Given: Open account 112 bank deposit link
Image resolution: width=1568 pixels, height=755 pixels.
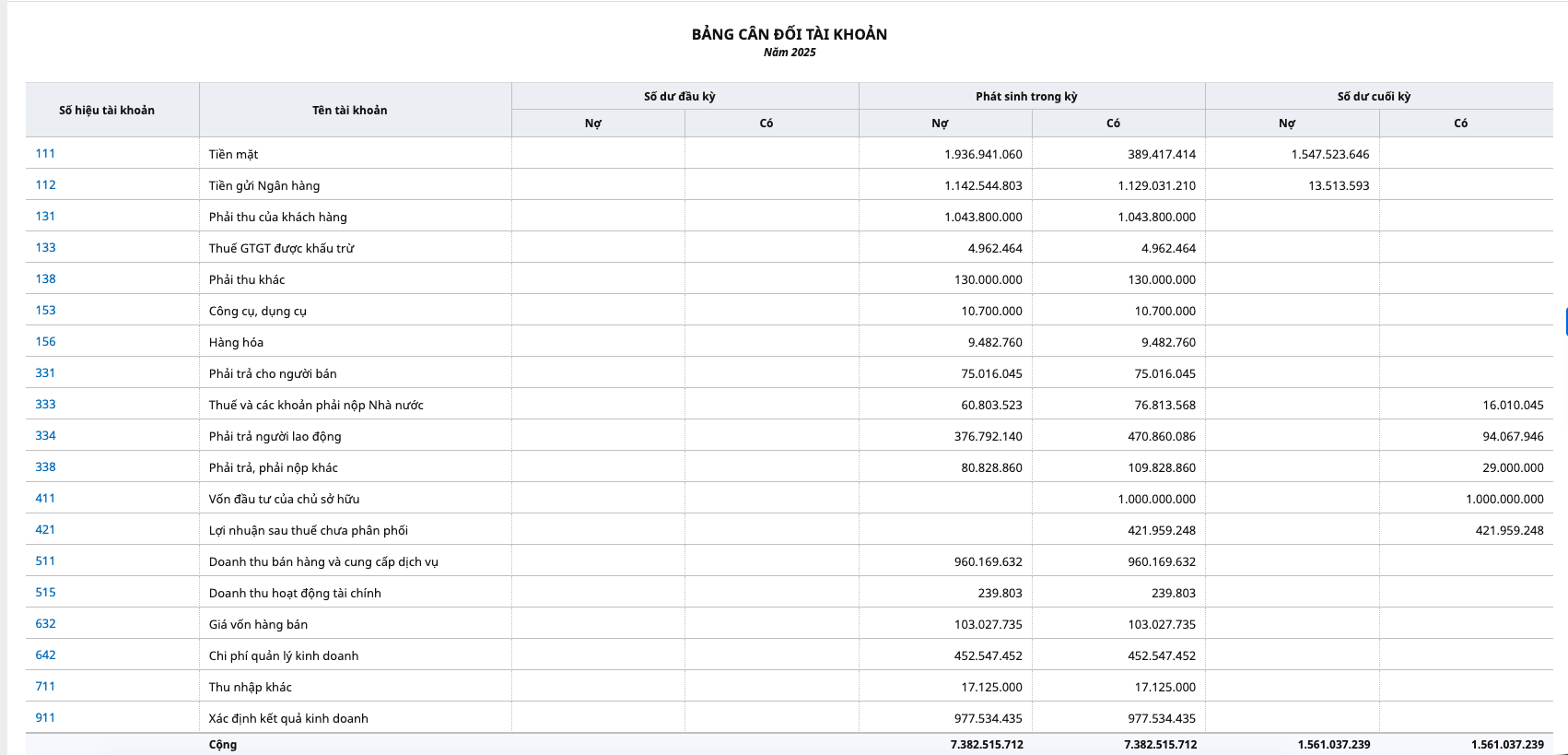Looking at the screenshot, I should [x=45, y=185].
